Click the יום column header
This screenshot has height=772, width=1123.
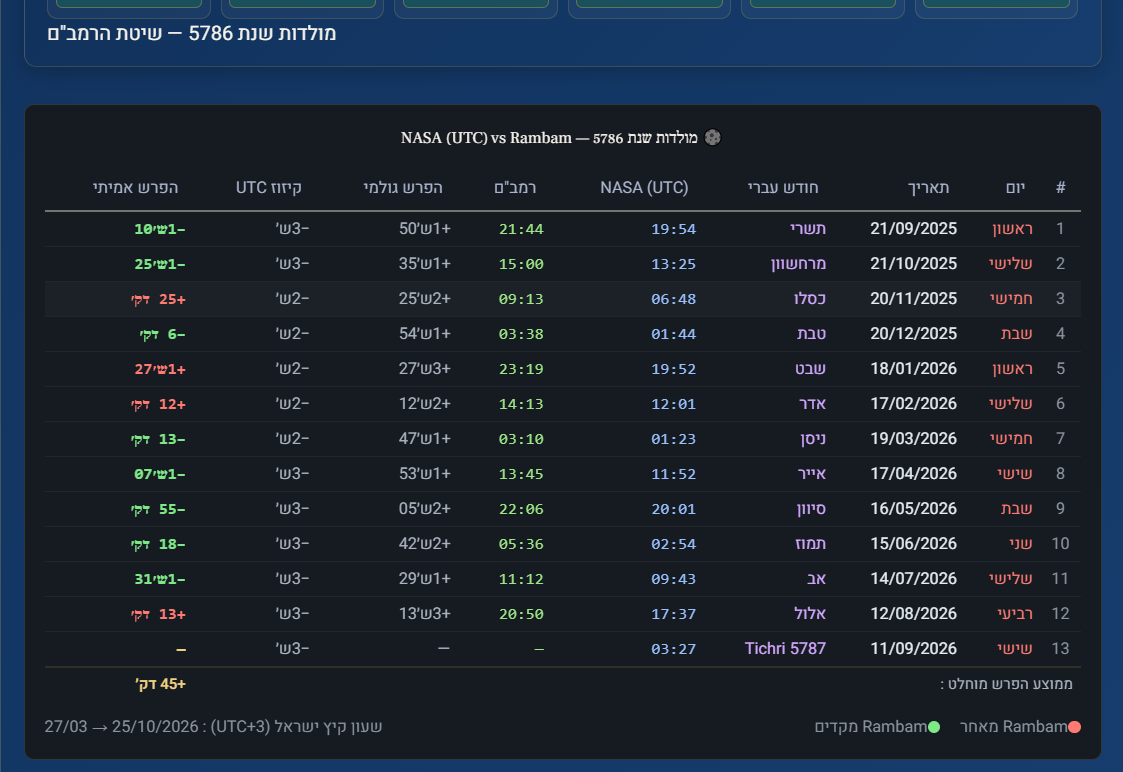coord(1016,188)
